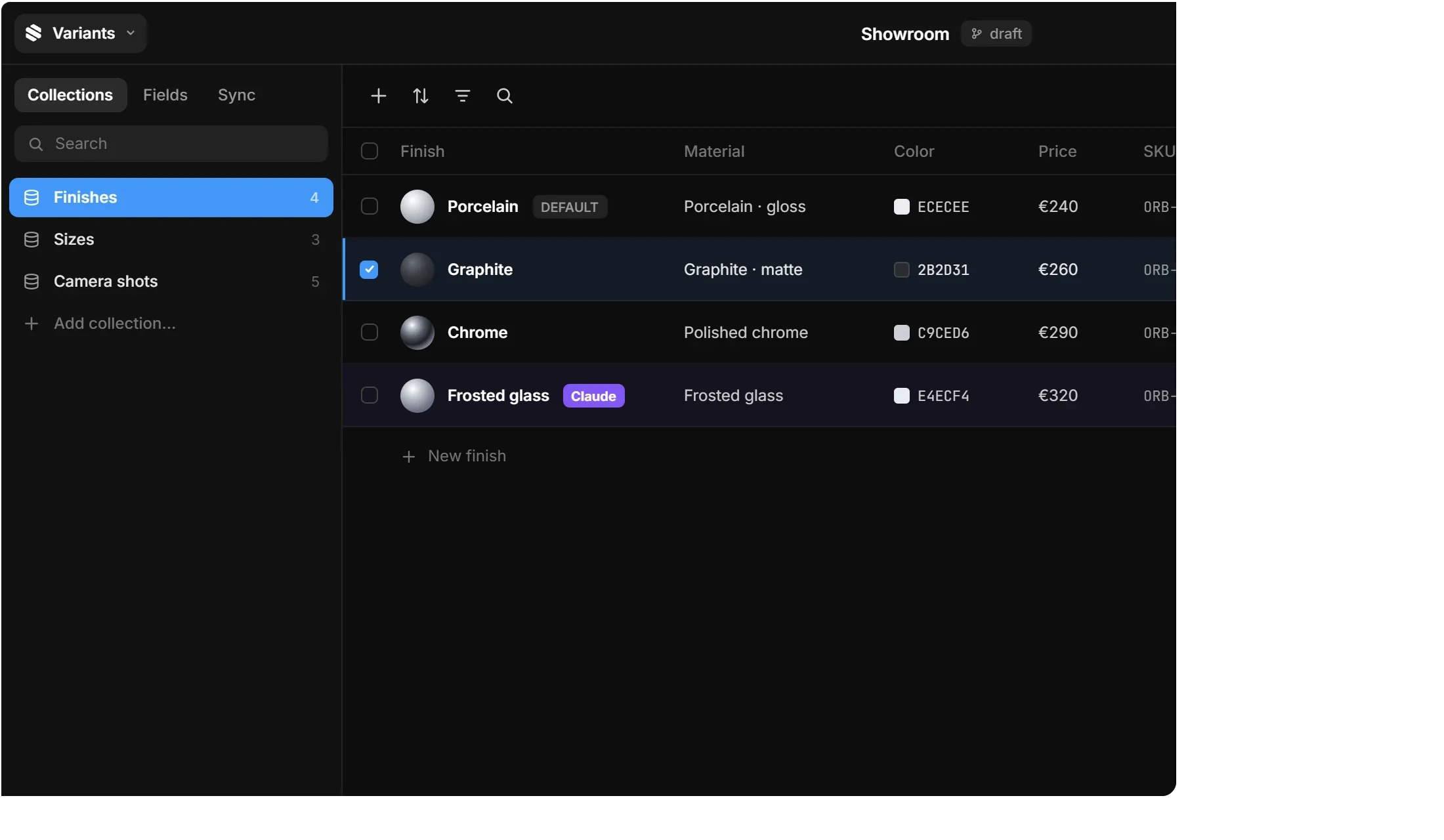The image size is (1444, 840).
Task: Click the database icon beside Camera shots
Action: point(32,282)
